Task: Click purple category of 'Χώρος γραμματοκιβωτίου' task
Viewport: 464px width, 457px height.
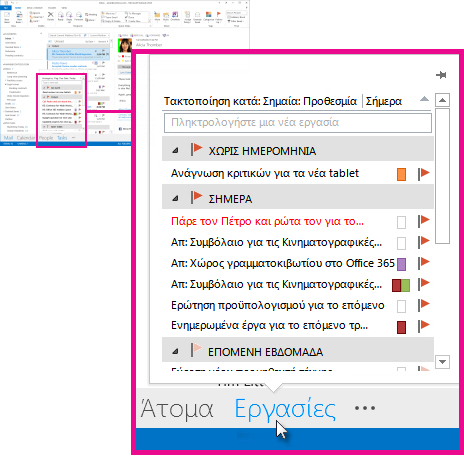Action: pos(401,264)
